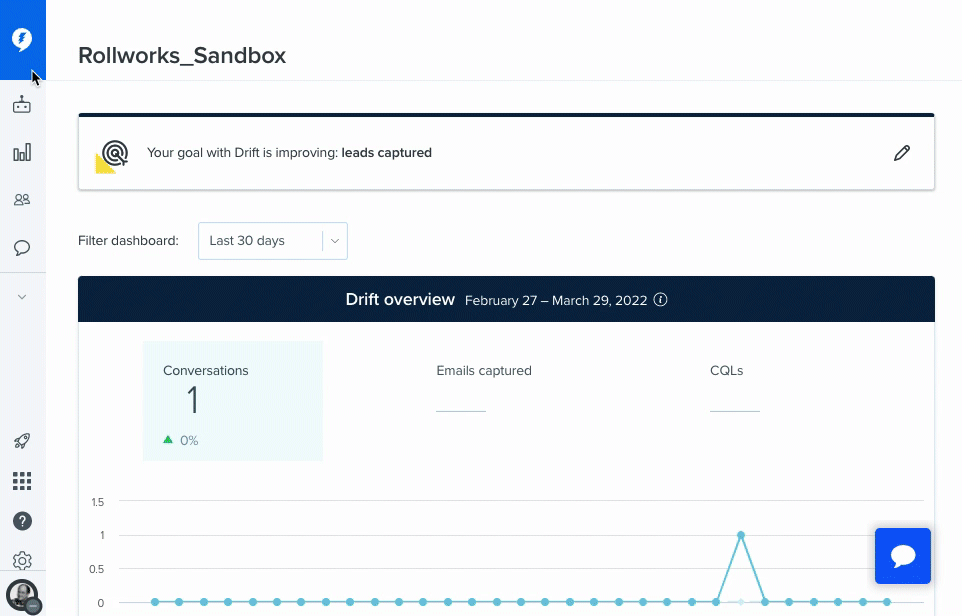
Task: Open the Reports bar chart icon
Action: tap(22, 152)
